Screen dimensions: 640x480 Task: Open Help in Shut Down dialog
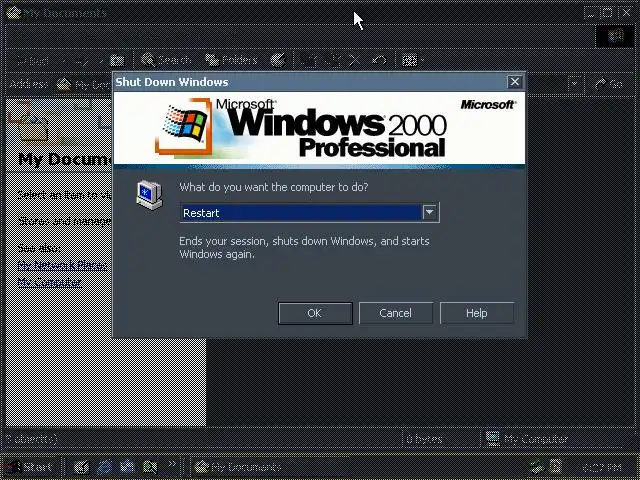click(x=477, y=313)
